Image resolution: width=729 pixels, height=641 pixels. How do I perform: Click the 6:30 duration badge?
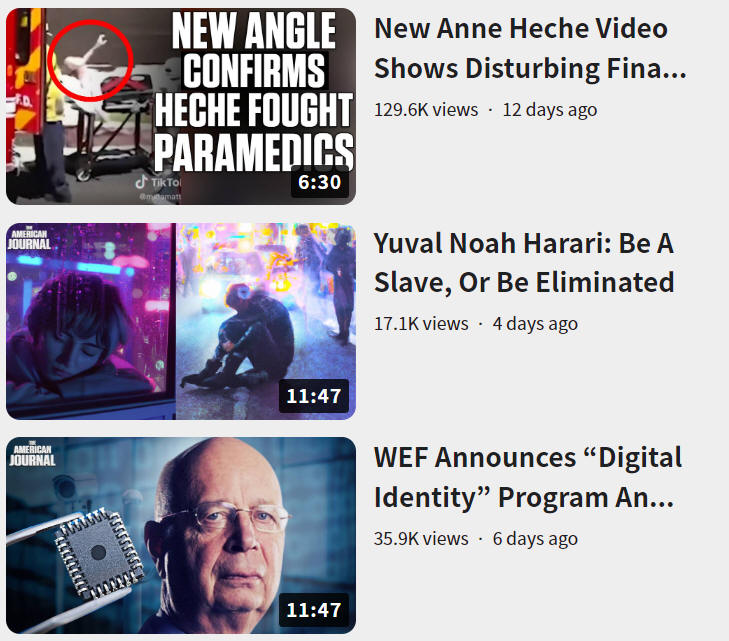click(319, 182)
